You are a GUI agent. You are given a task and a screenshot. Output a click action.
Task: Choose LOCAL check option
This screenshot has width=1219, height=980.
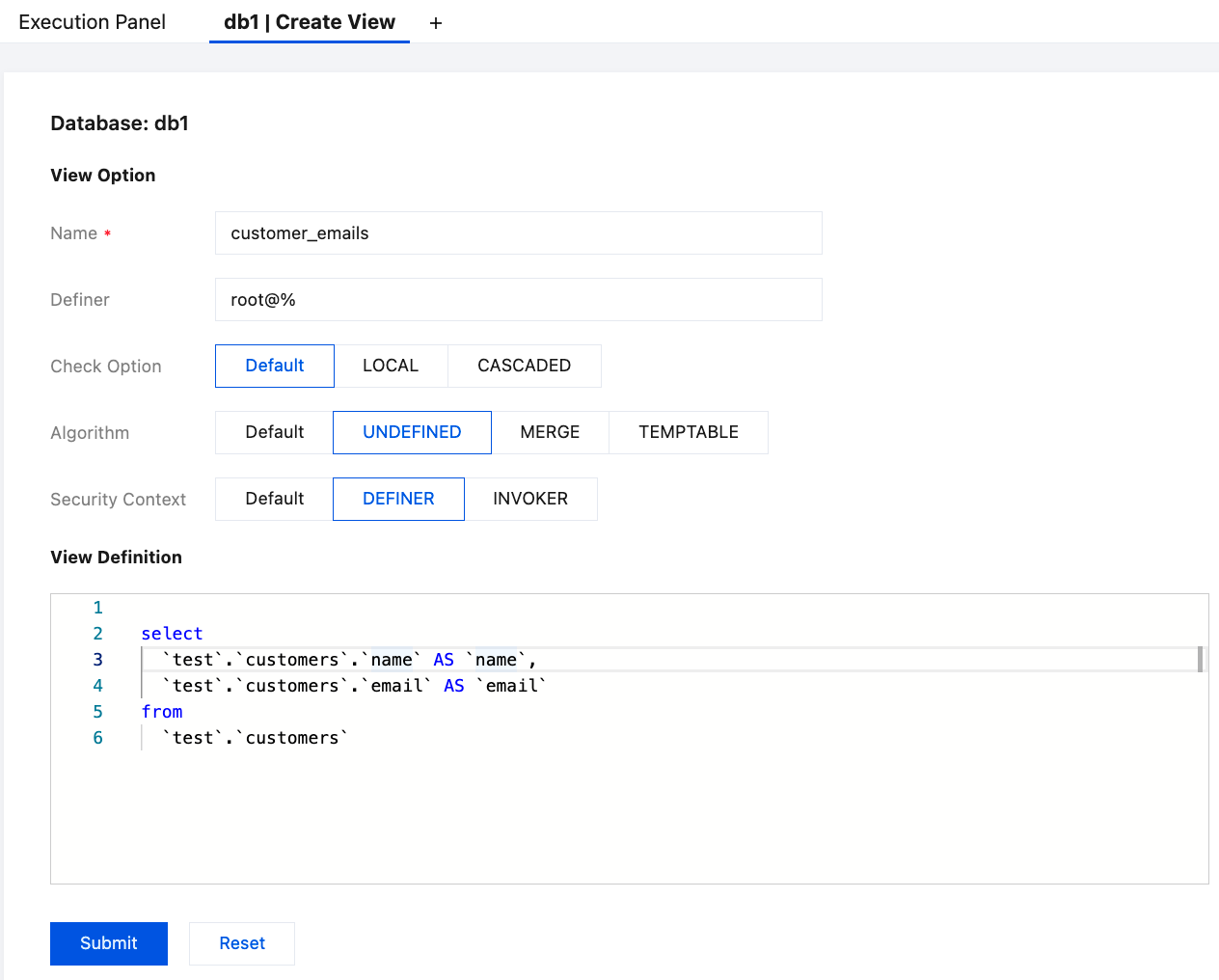click(391, 366)
